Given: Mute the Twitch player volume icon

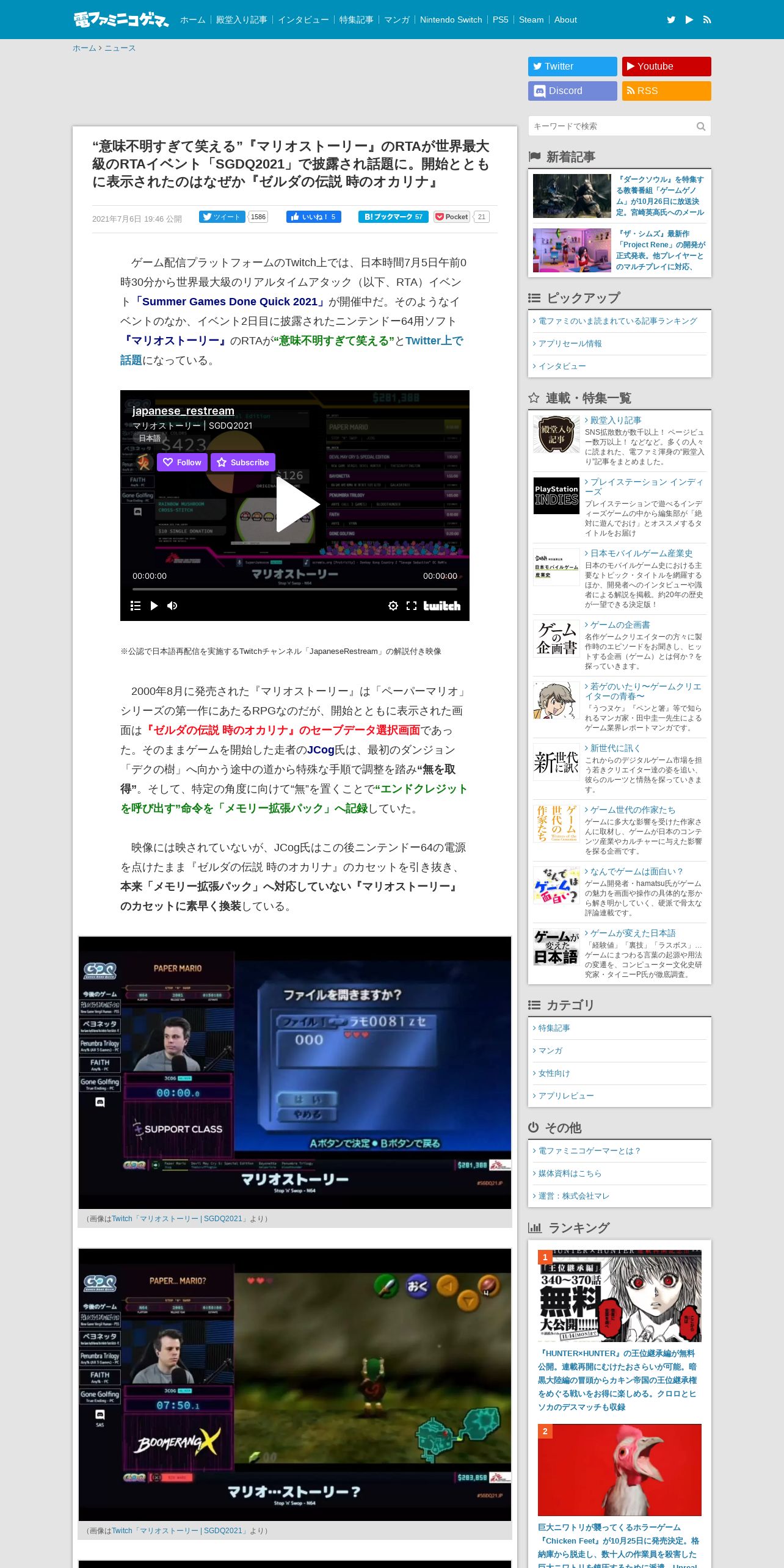Looking at the screenshot, I should (x=172, y=606).
